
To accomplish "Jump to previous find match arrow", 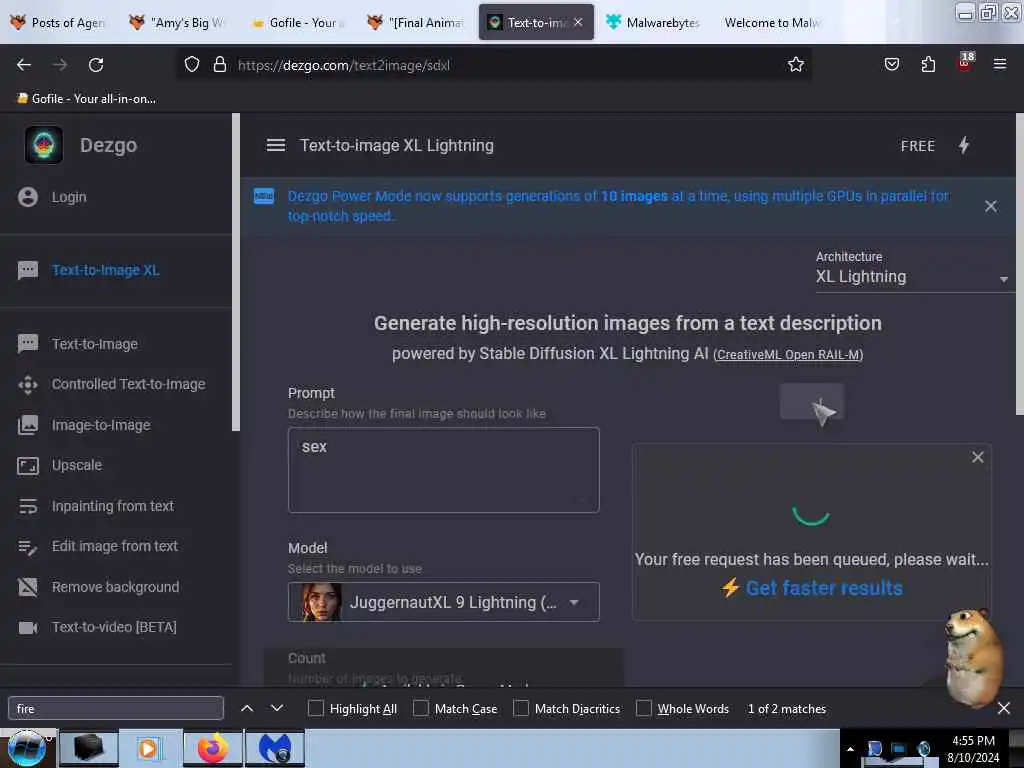I will [247, 709].
